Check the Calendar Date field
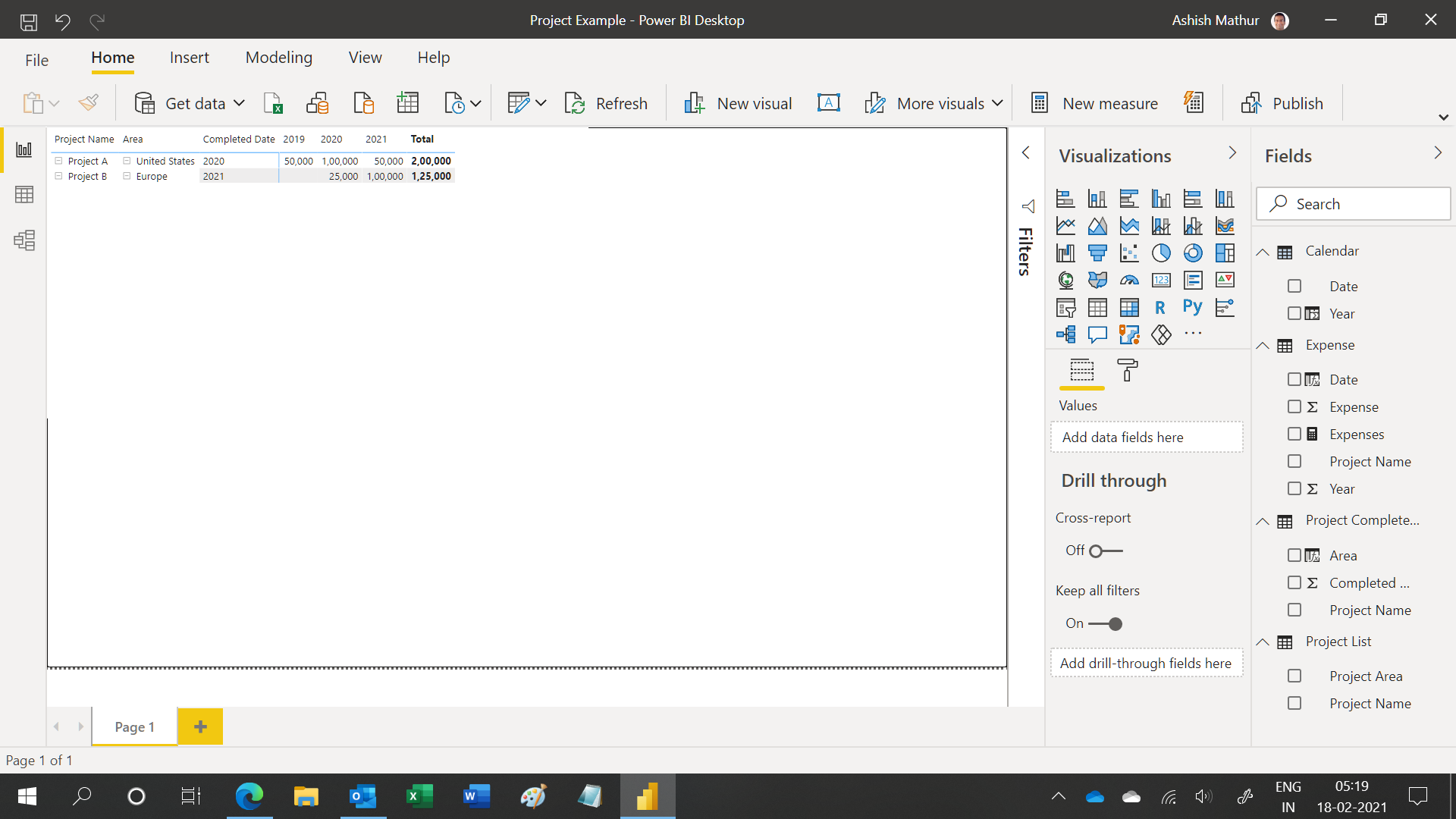This screenshot has width=1456, height=819. pyautogui.click(x=1294, y=287)
